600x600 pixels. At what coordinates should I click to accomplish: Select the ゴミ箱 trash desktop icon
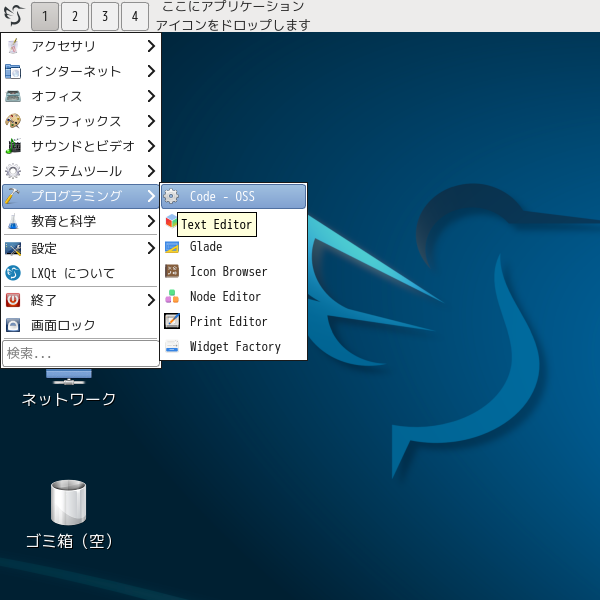tap(68, 514)
